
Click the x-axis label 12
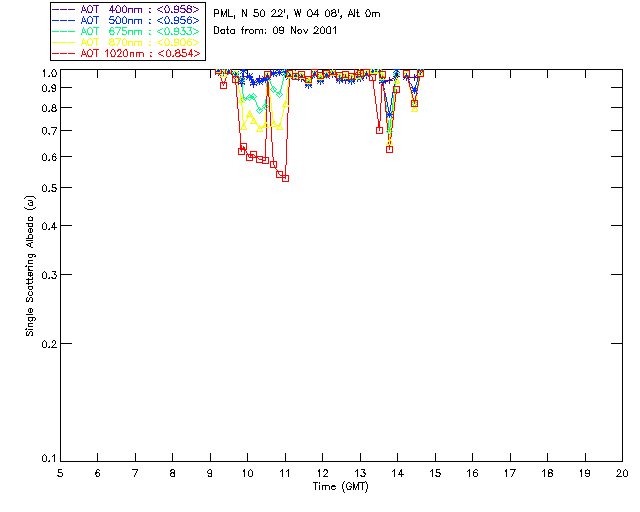coord(322,473)
